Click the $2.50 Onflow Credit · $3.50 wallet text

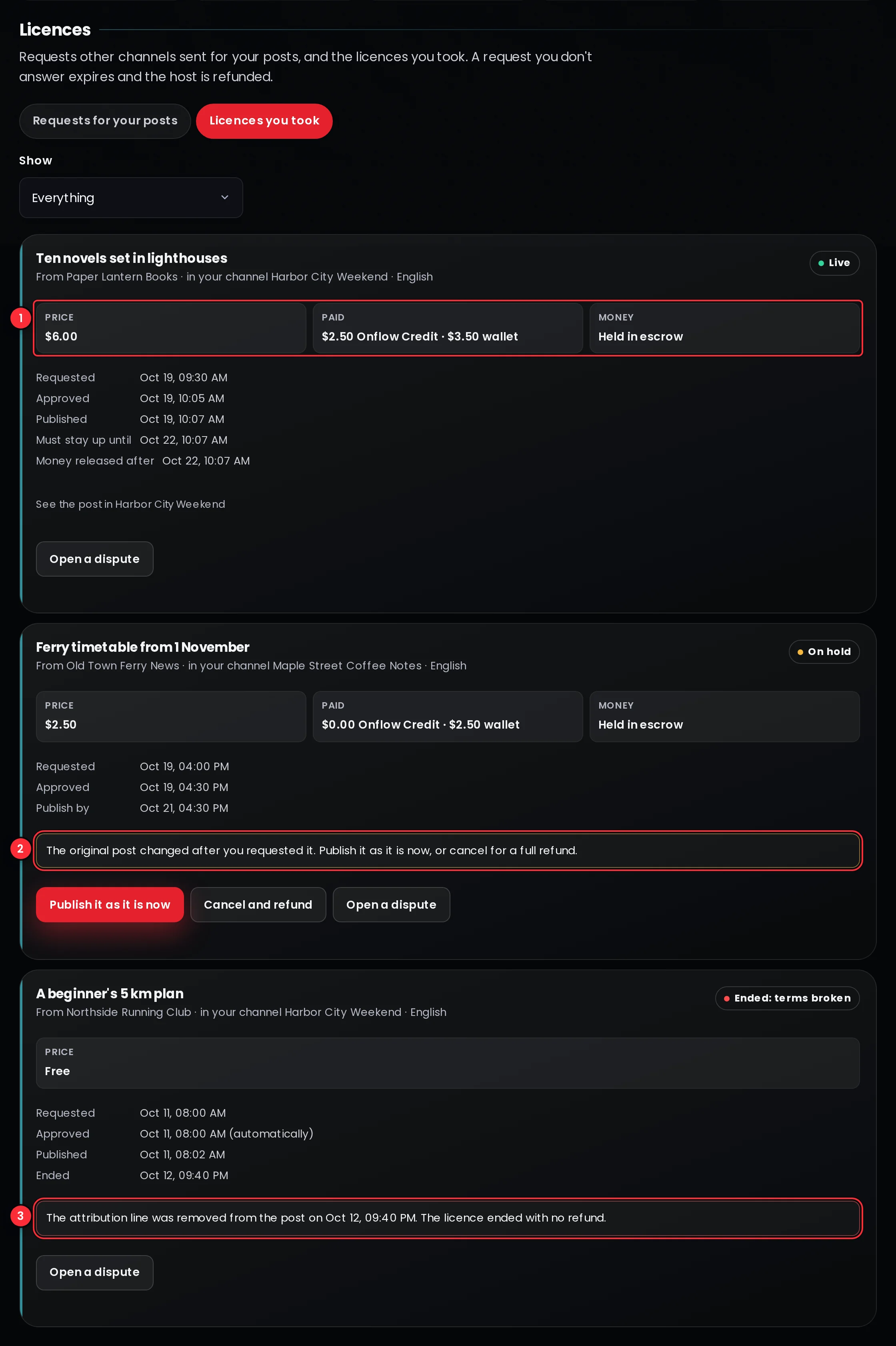(420, 336)
